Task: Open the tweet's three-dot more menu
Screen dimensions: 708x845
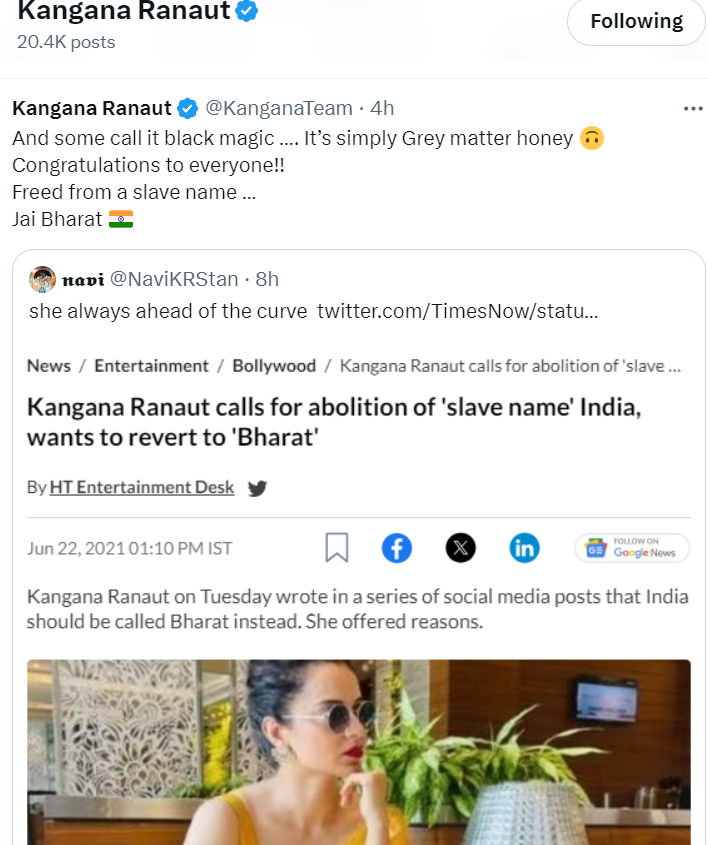Action: 692,108
